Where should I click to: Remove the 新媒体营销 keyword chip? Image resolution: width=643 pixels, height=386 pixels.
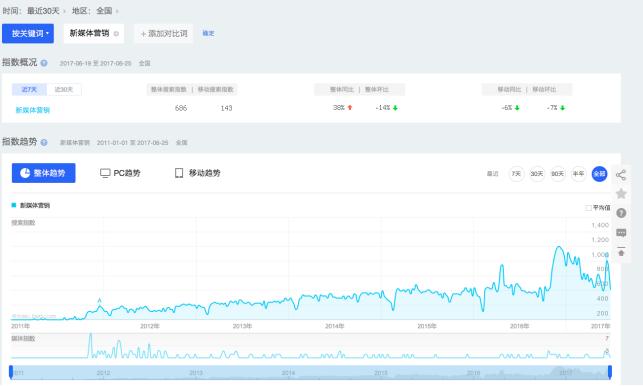click(x=116, y=34)
